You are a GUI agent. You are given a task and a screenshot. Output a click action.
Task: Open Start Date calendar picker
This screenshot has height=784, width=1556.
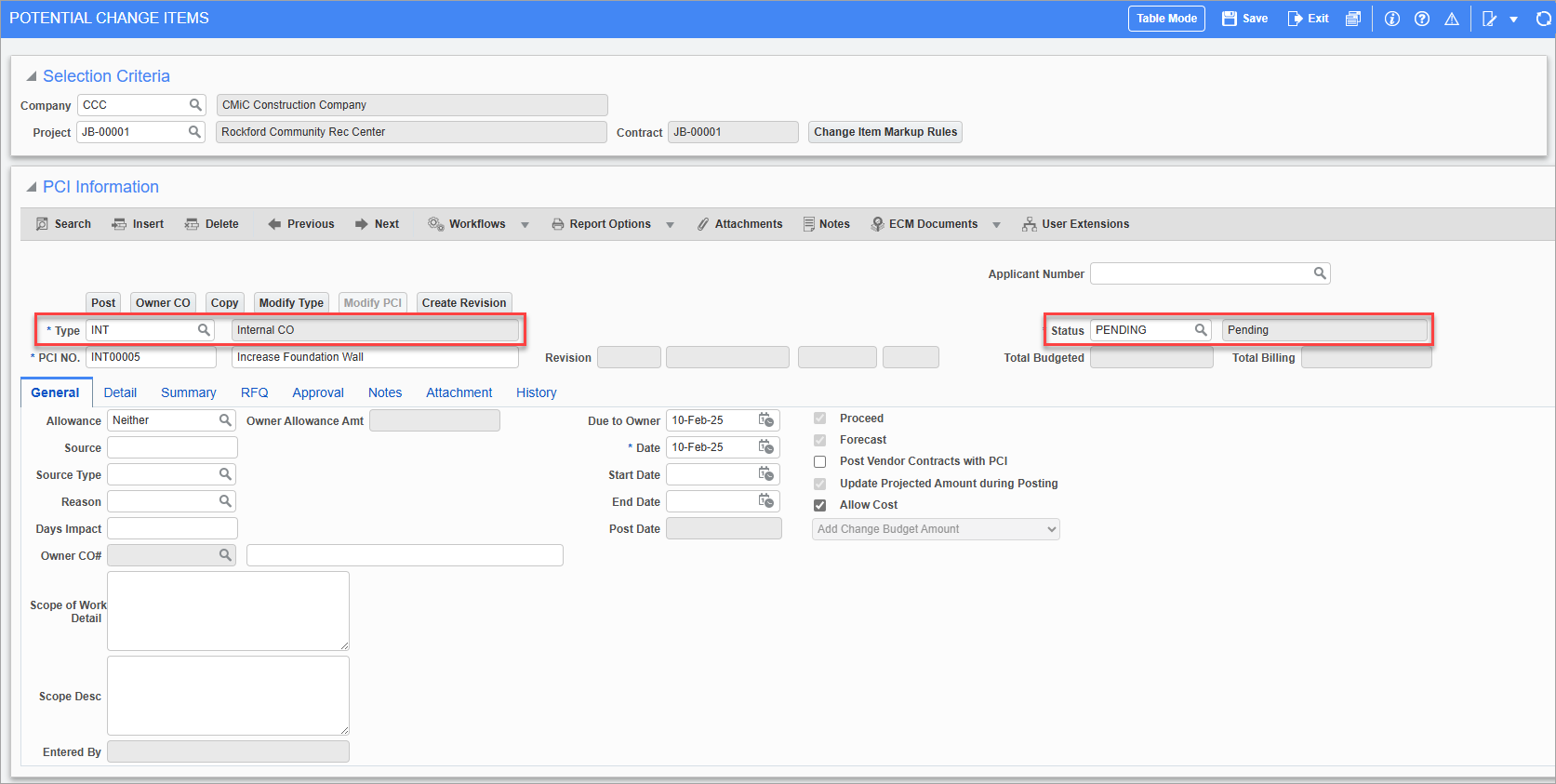coord(766,474)
